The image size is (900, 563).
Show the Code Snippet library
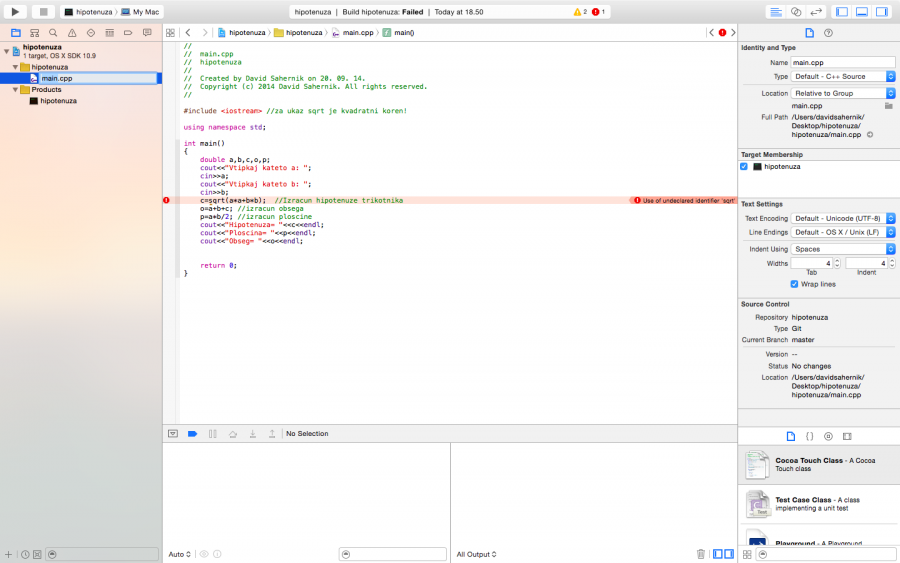coord(810,437)
